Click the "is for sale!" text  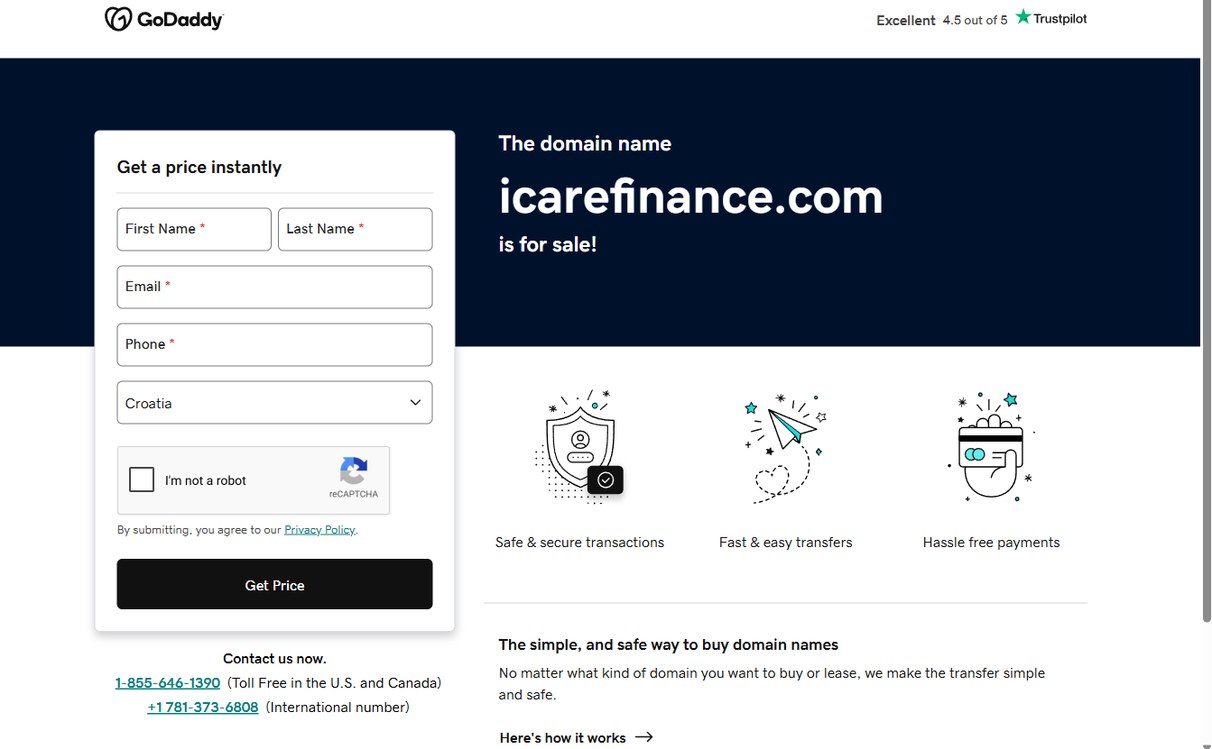point(548,244)
